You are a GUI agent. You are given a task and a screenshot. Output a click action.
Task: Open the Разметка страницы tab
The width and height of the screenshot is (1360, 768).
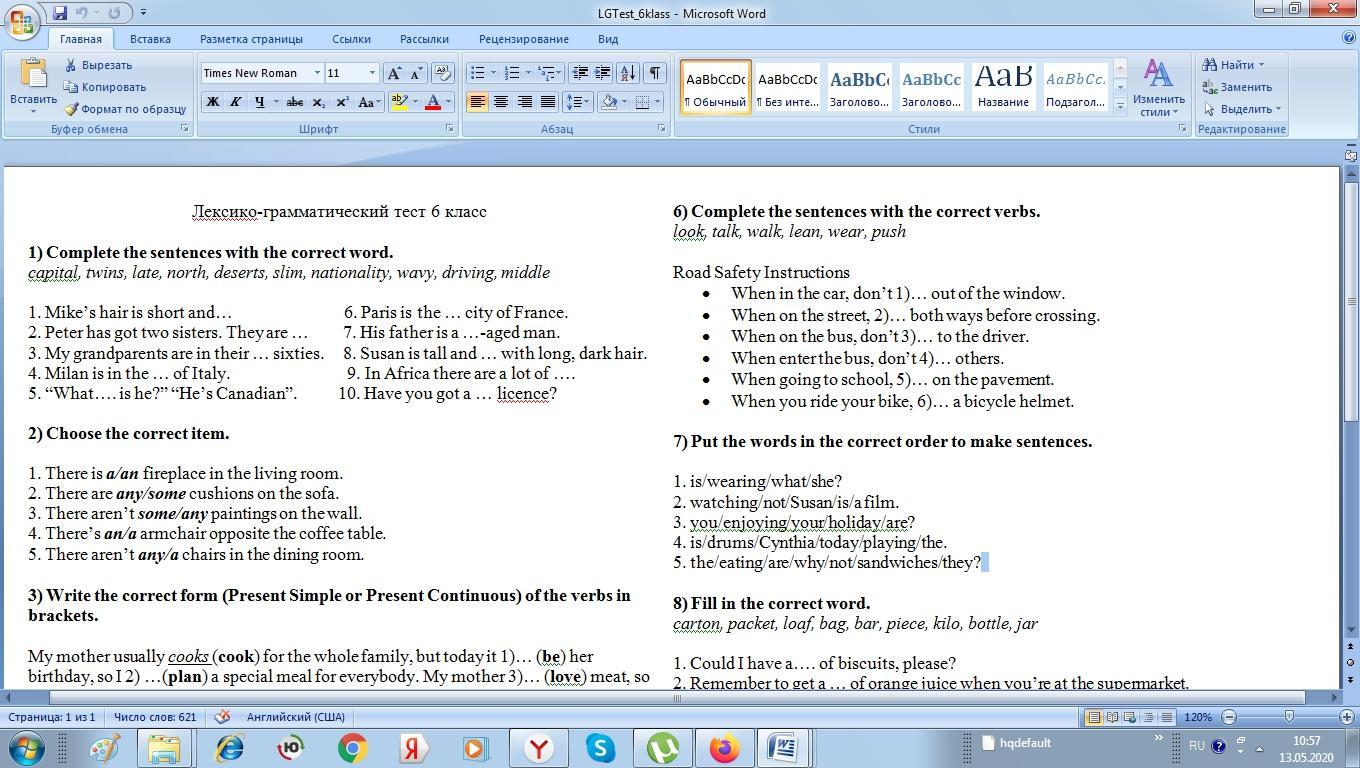pos(251,39)
